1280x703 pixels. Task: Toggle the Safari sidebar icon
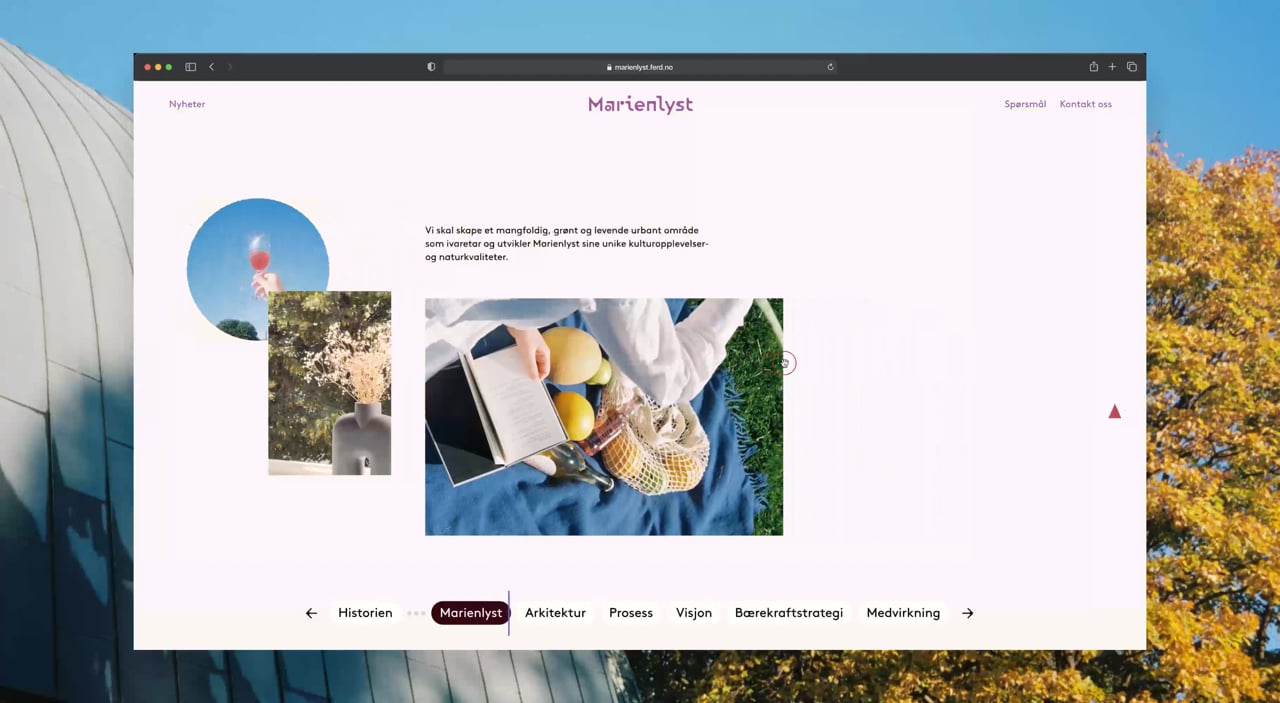point(190,67)
